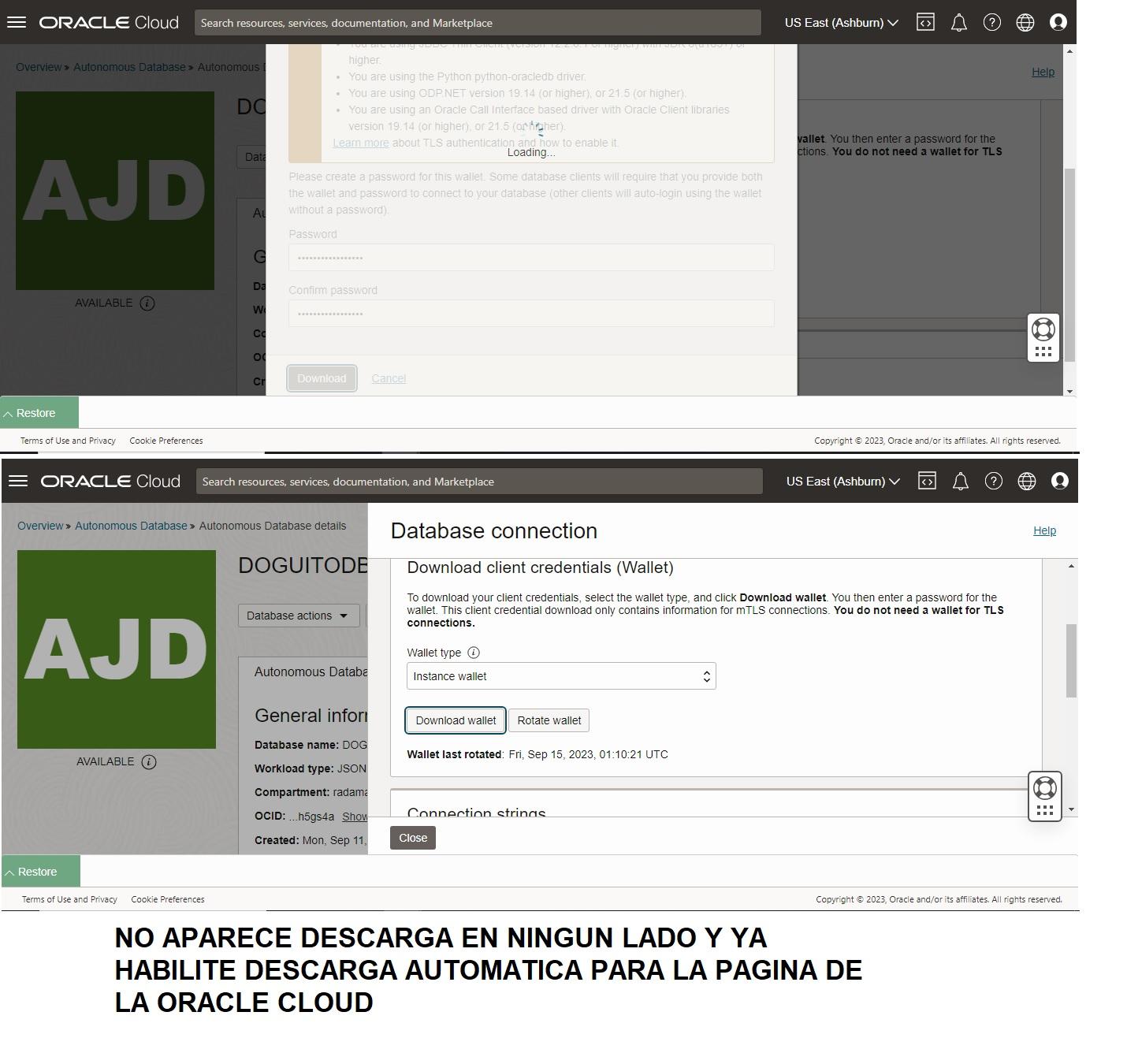Open Terms of Use and Privacy in top window
Image resolution: width=1127 pixels, height=1064 pixels.
click(x=68, y=441)
